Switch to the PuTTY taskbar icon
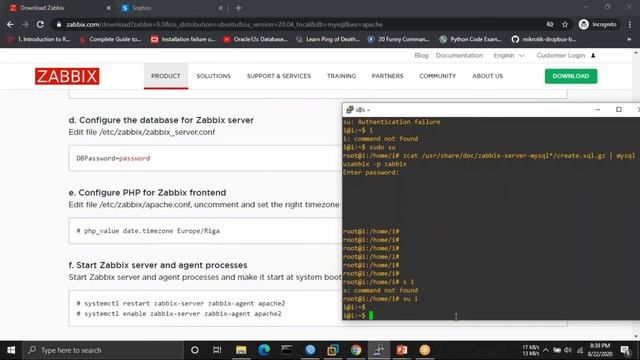Screen dimensions: 640x360 379,350
